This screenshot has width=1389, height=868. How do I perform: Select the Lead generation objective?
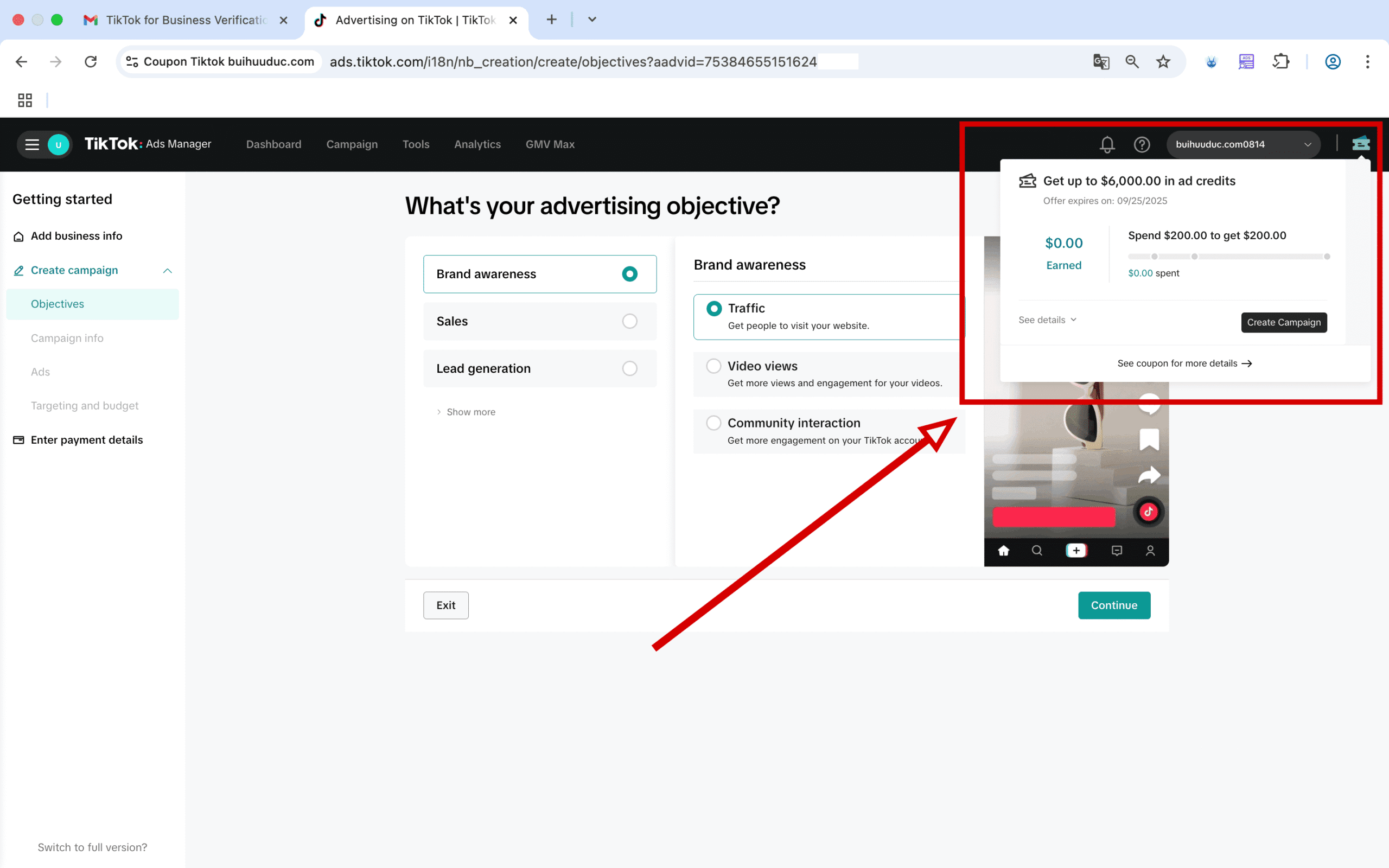point(629,368)
